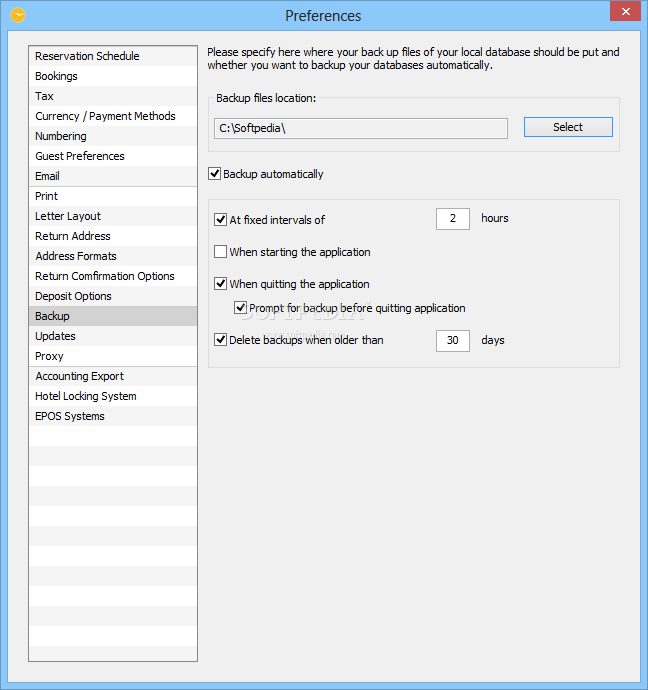Select Currency / Payment Methods
Image resolution: width=648 pixels, height=690 pixels.
pos(113,116)
